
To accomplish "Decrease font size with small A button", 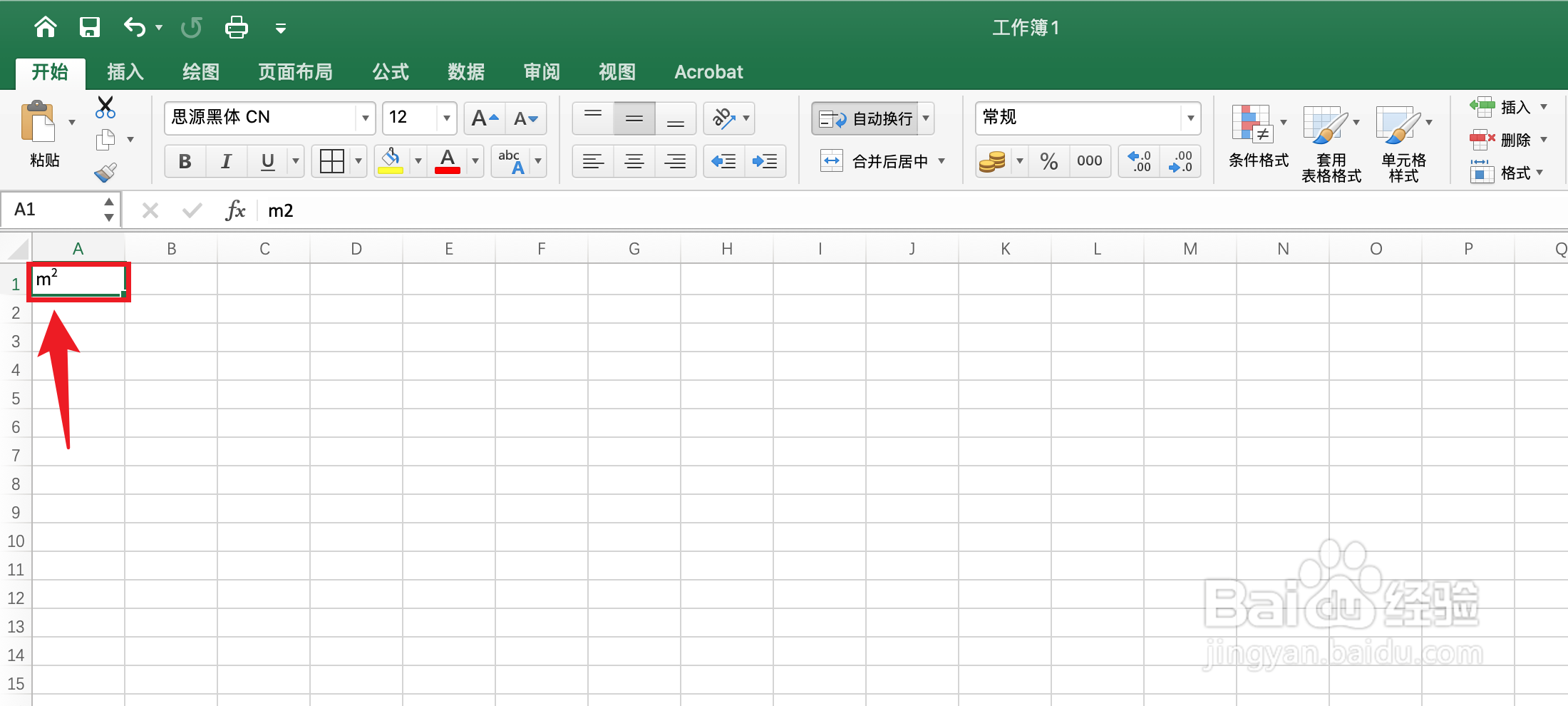I will [526, 118].
